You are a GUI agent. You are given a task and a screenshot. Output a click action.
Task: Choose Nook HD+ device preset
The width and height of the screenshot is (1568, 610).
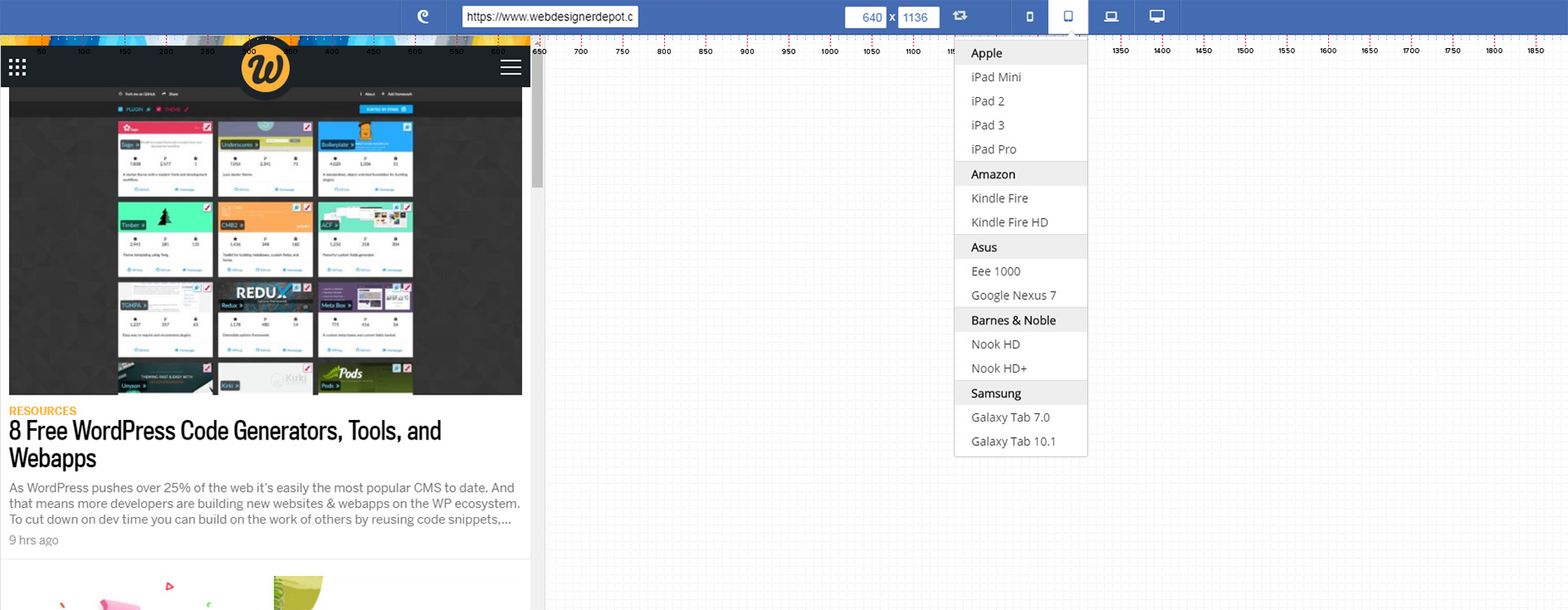click(999, 368)
